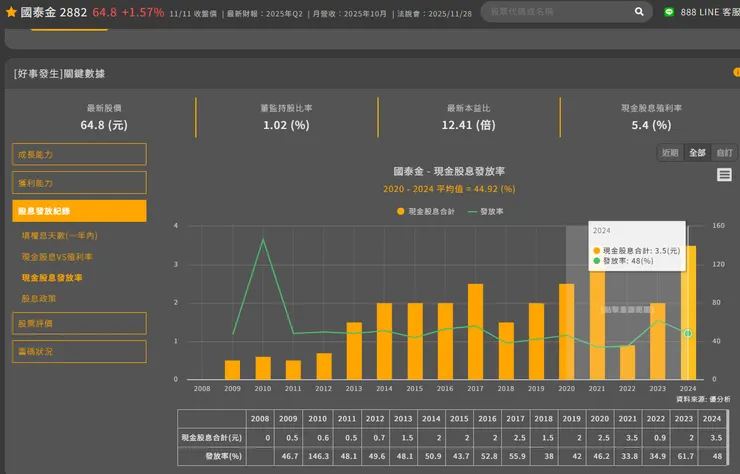This screenshot has height=474, width=740.
Task: Click the chart title 國泰金 - 現金股息發放率
Action: pos(449,171)
